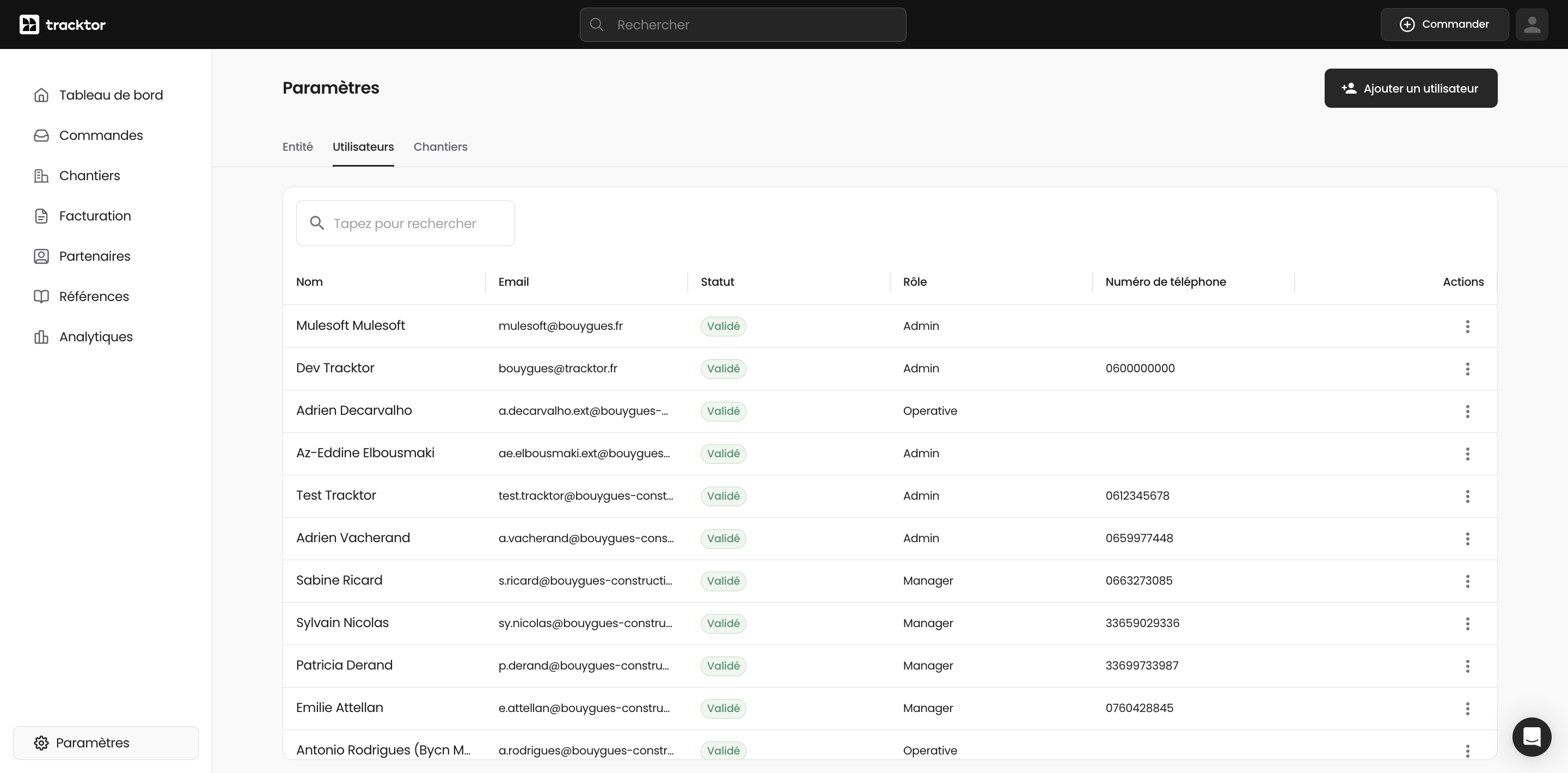Open Facturation from the sidebar
The image size is (1568, 773).
point(106,216)
